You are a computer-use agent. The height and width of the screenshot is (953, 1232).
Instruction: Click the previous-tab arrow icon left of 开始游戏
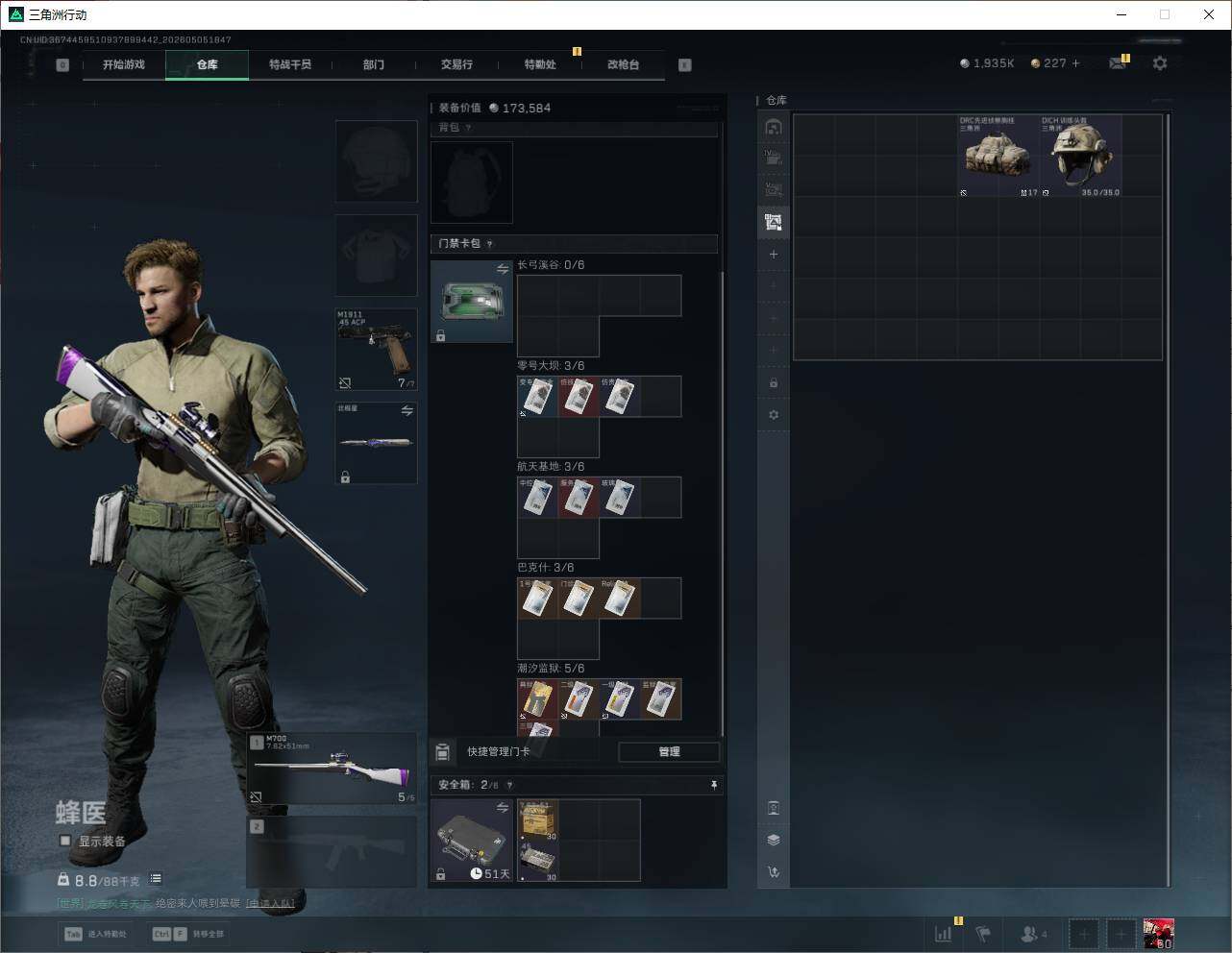click(x=62, y=65)
